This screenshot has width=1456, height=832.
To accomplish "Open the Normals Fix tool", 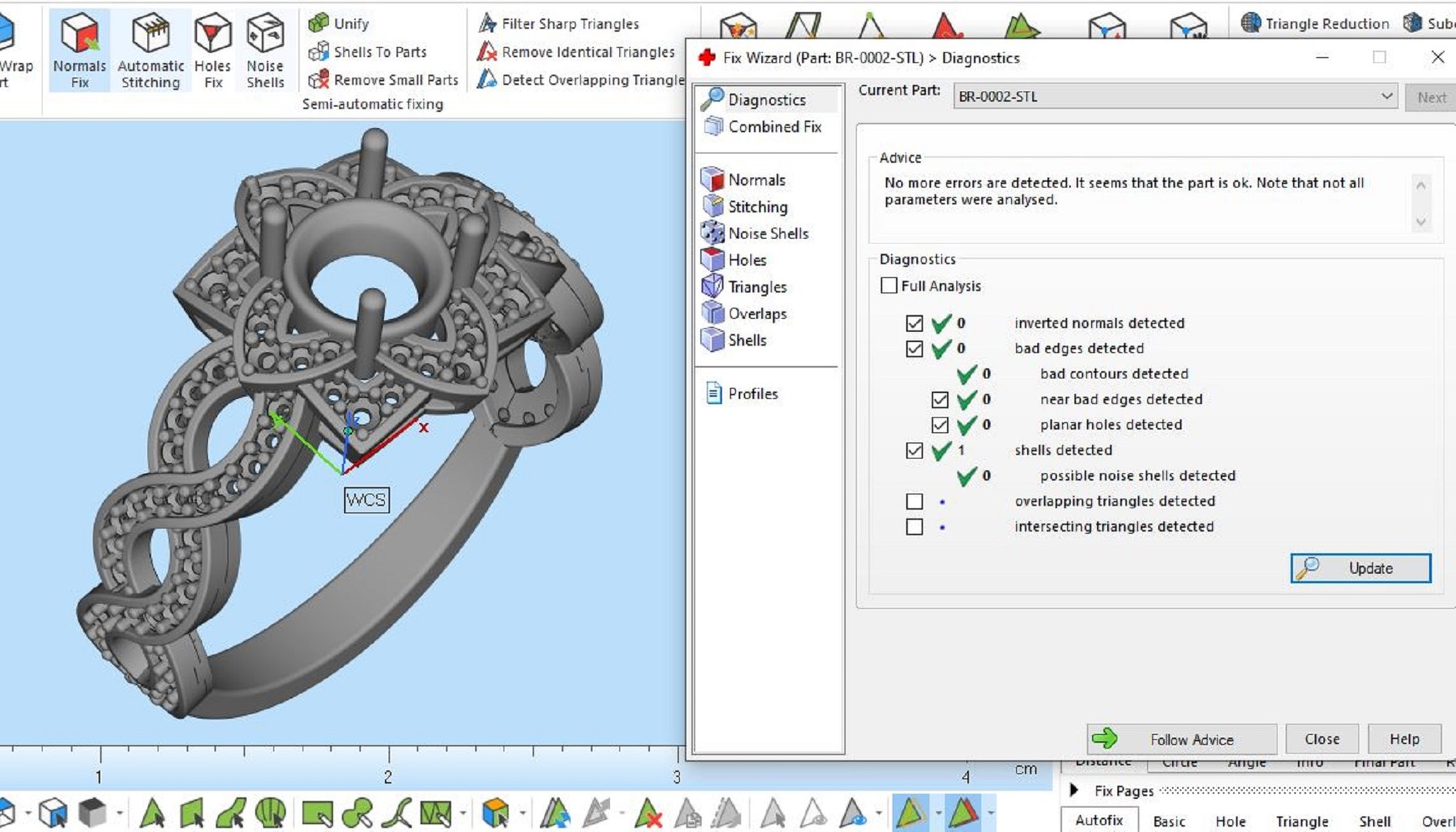I will [x=79, y=51].
